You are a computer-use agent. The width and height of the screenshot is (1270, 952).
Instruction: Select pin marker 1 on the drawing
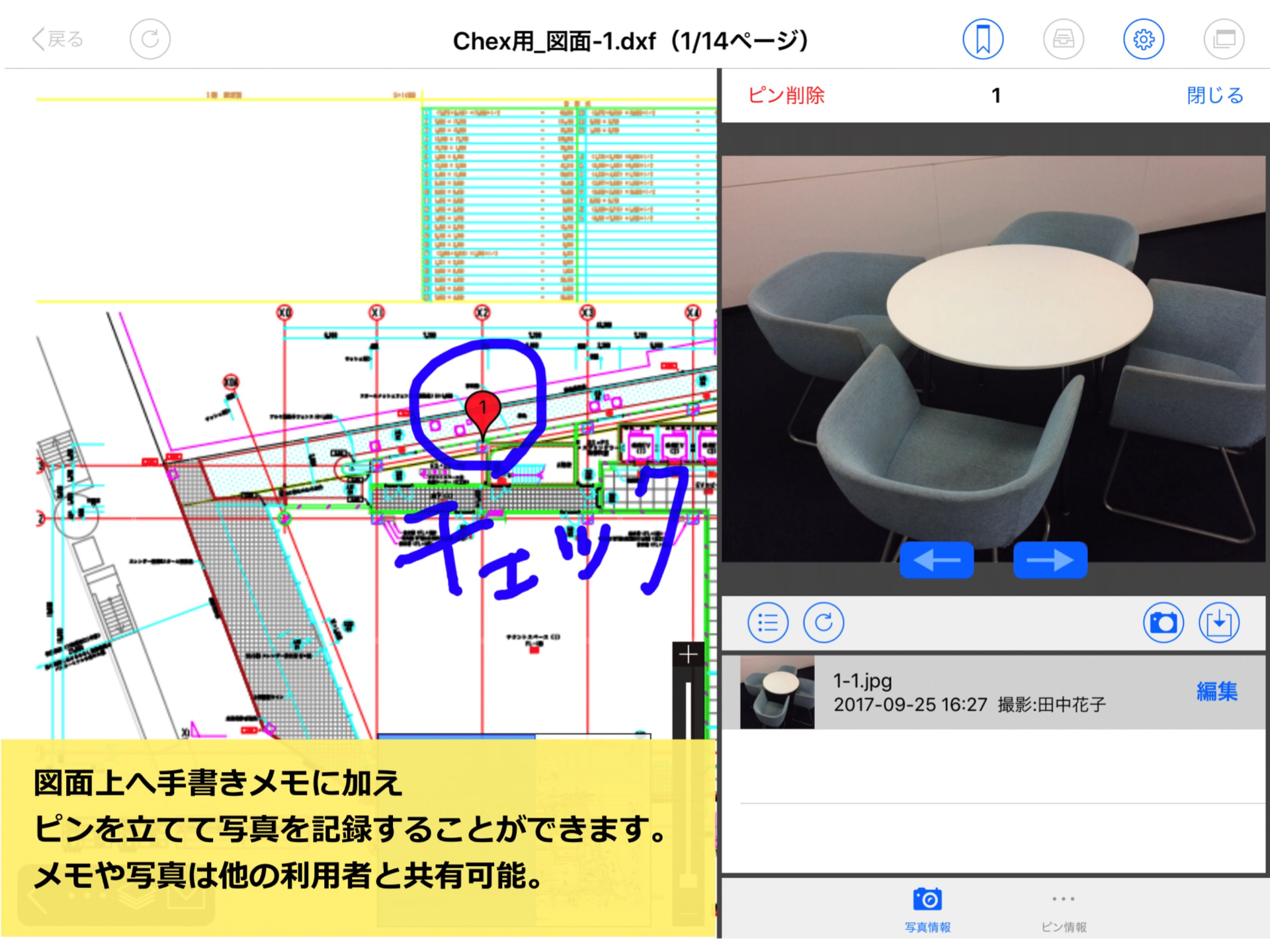(482, 408)
